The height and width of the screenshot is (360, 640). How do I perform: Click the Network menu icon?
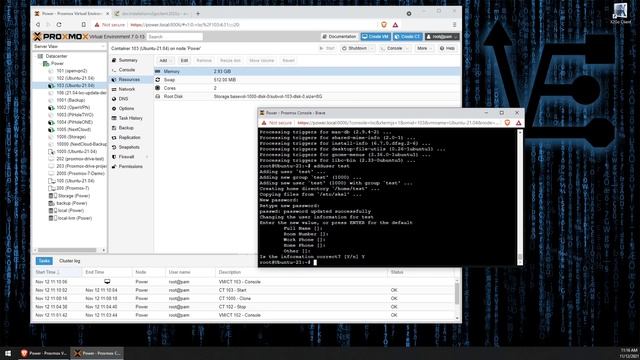[x=114, y=89]
